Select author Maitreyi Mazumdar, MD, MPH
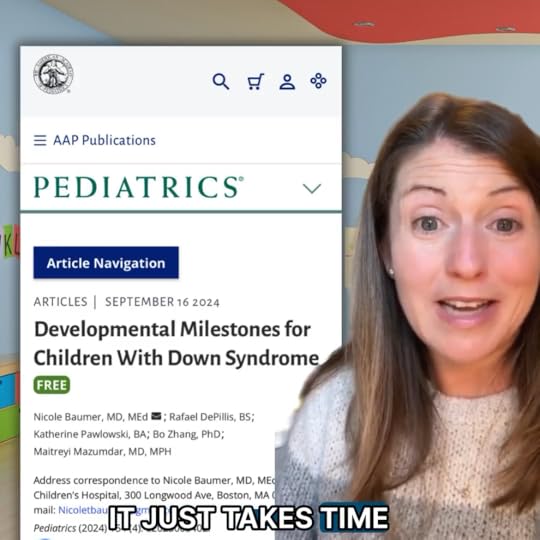The width and height of the screenshot is (540, 540). (102, 451)
